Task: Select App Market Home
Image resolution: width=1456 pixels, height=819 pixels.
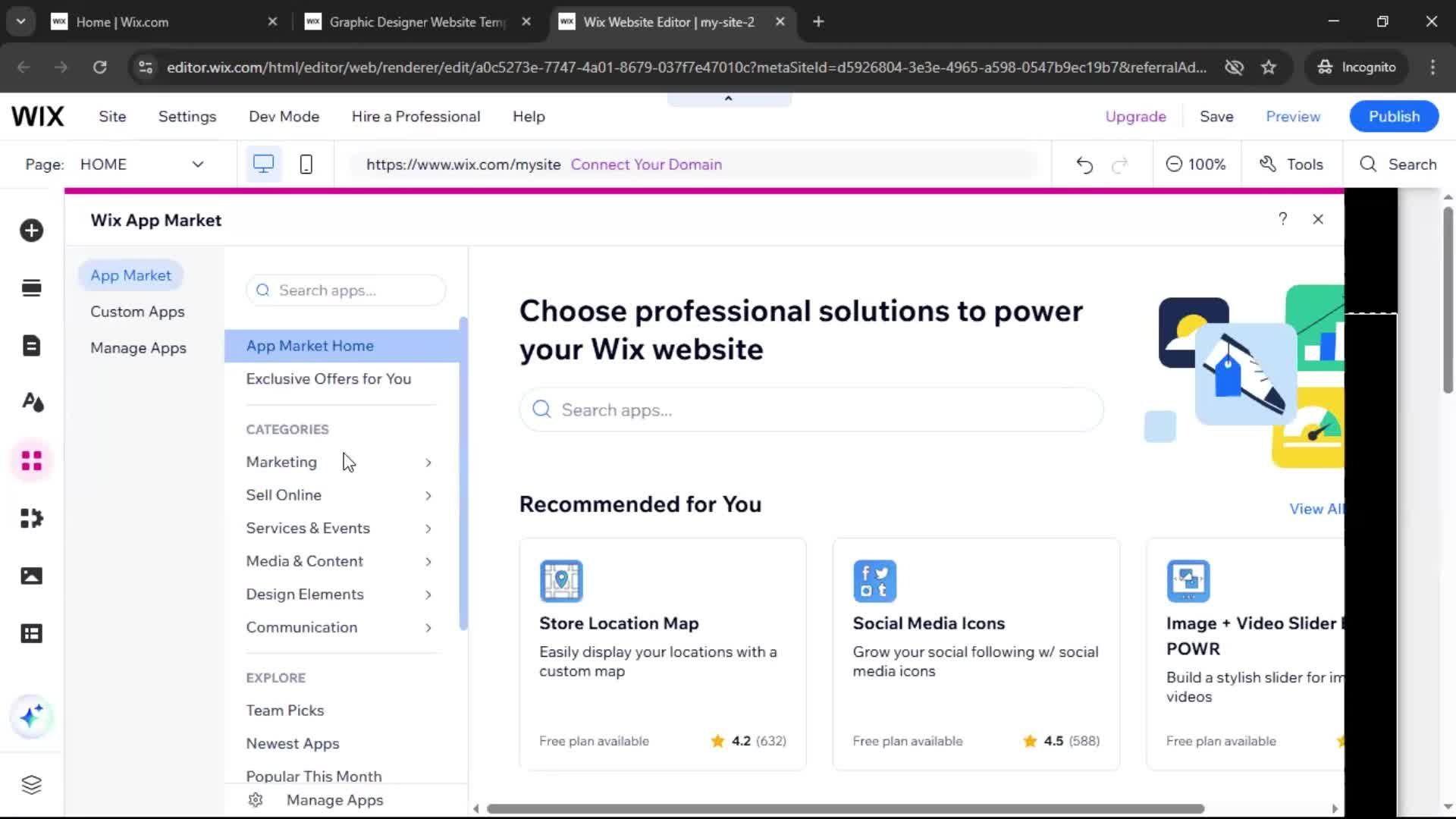Action: [x=342, y=346]
